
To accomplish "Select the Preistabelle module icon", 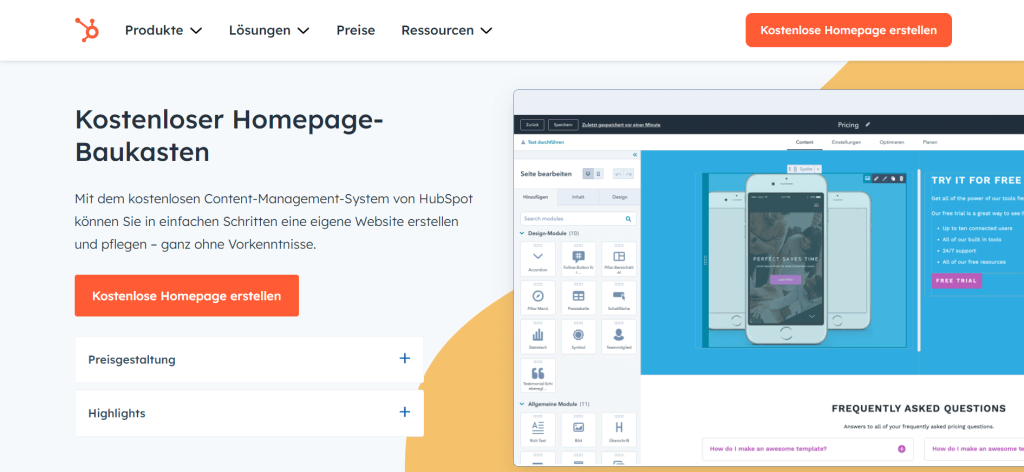I will point(578,298).
